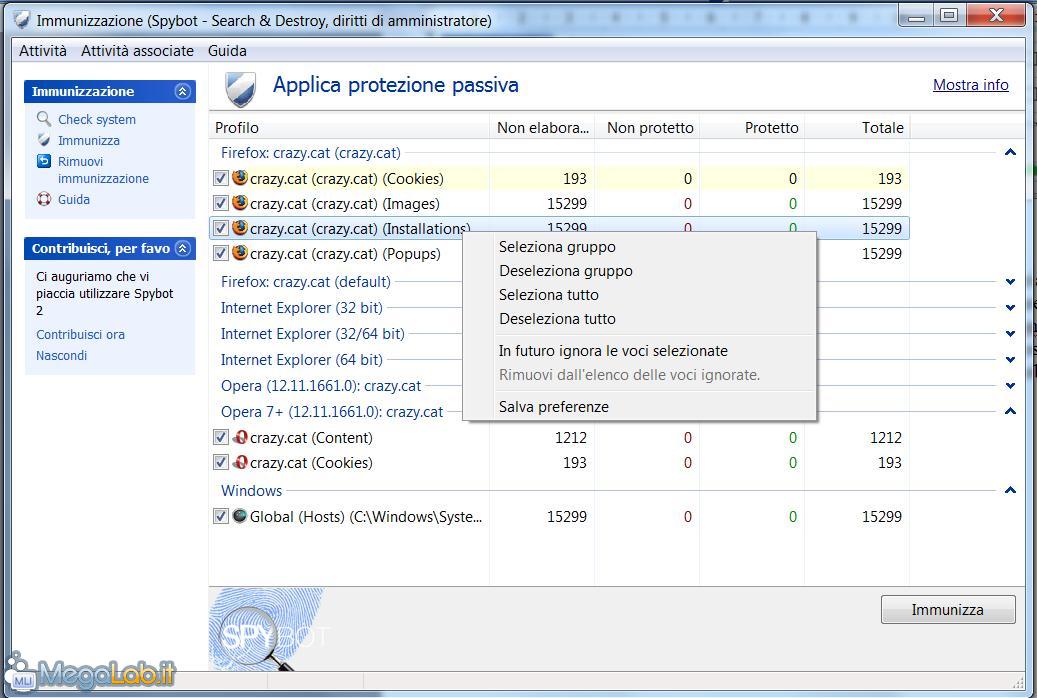Sort by the Non protetto column header
The width and height of the screenshot is (1037, 698).
coord(647,128)
